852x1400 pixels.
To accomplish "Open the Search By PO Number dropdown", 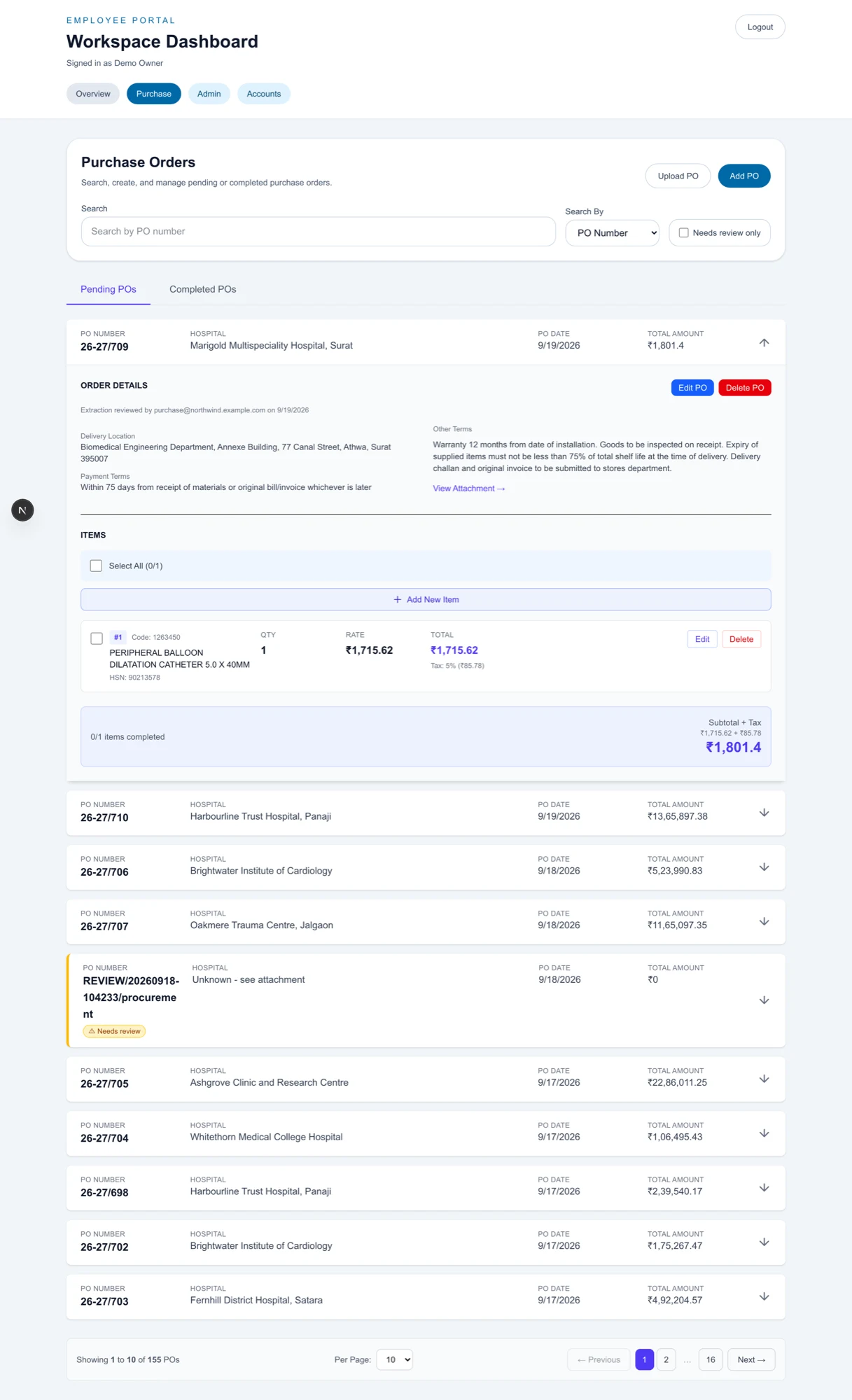I will pyautogui.click(x=612, y=233).
